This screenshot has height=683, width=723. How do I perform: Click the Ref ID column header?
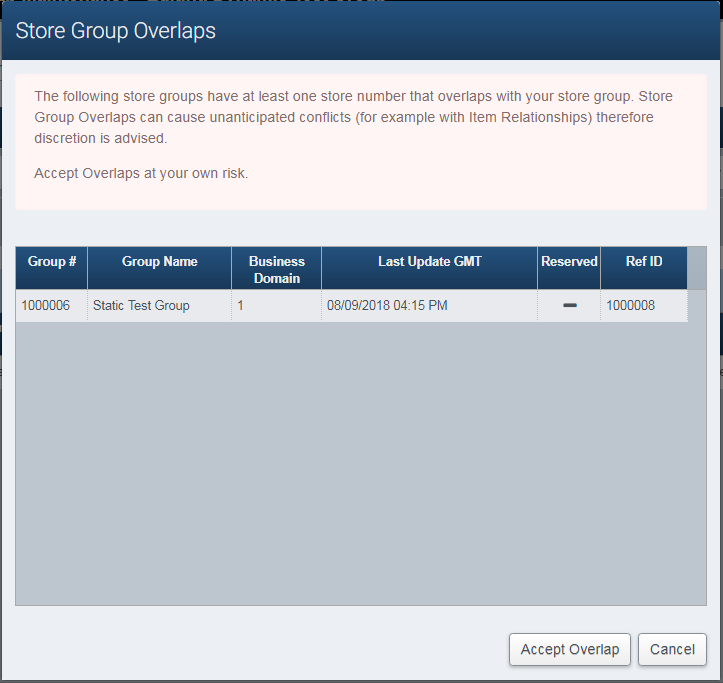point(643,262)
